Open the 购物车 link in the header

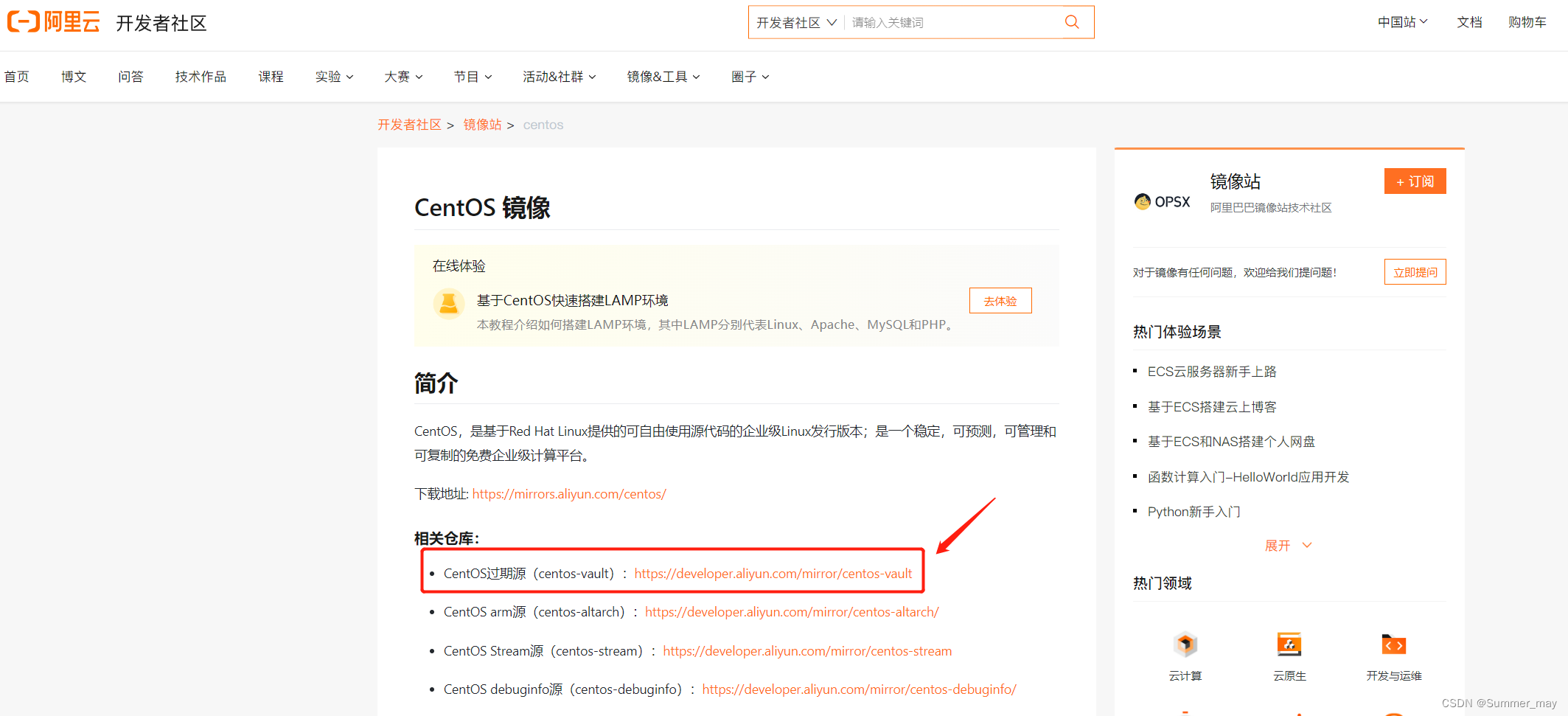pyautogui.click(x=1527, y=22)
